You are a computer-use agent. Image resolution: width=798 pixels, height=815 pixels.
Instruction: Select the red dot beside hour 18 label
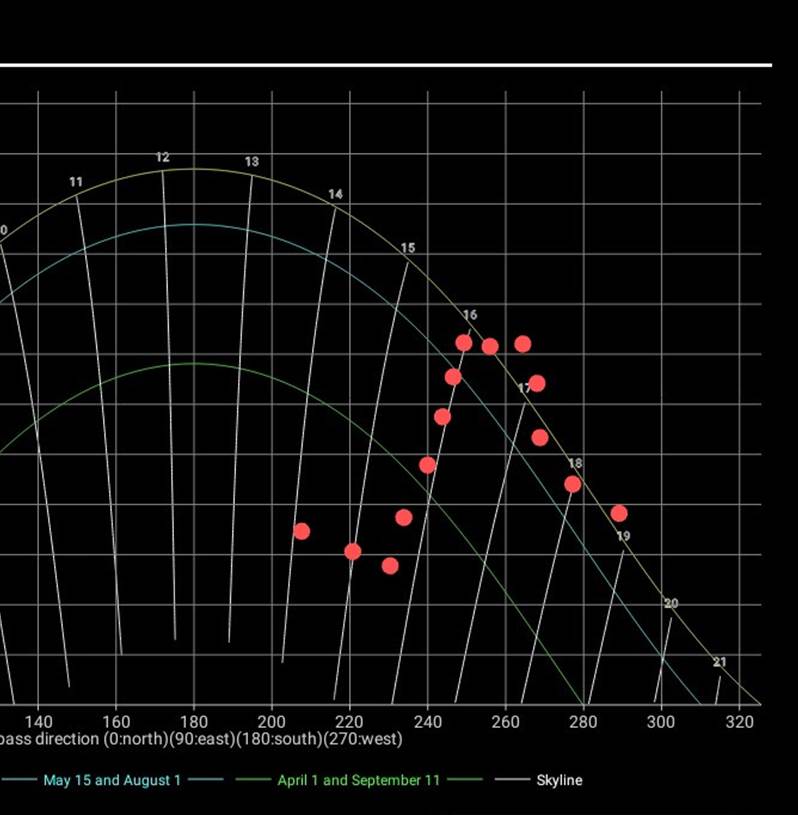click(573, 484)
